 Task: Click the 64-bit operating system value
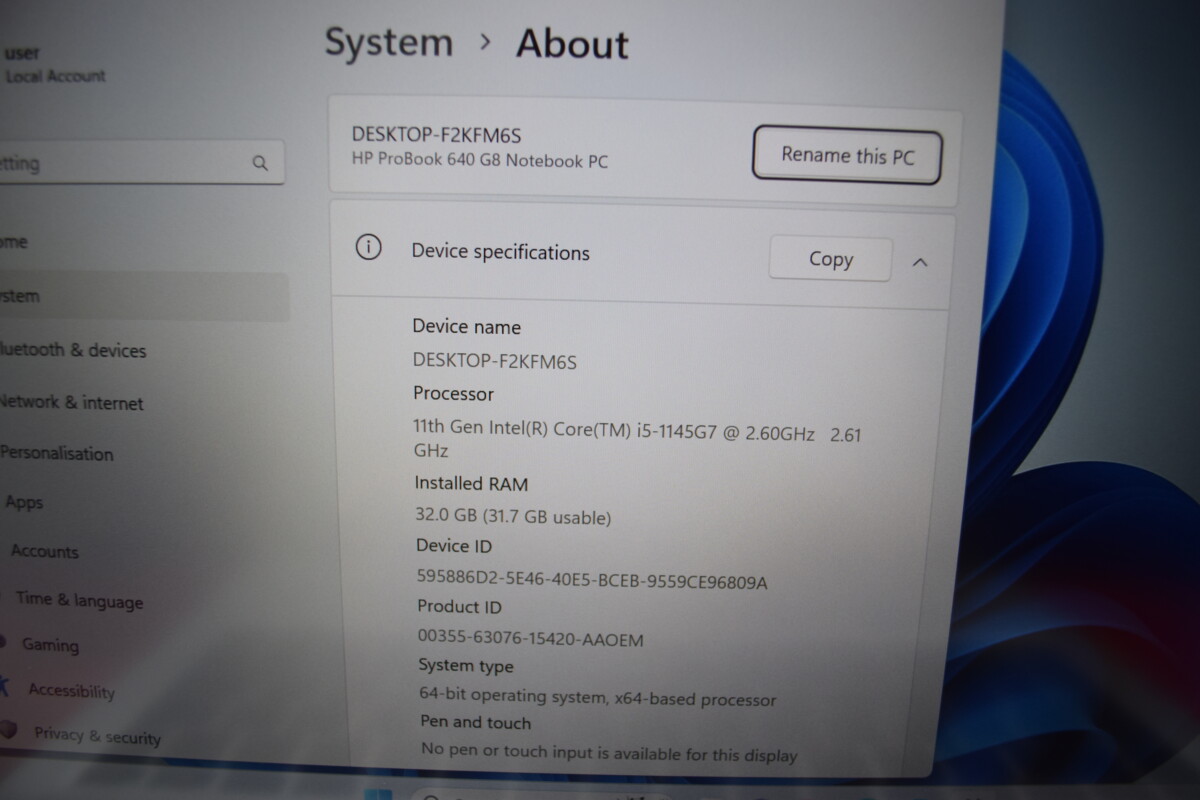coord(598,697)
